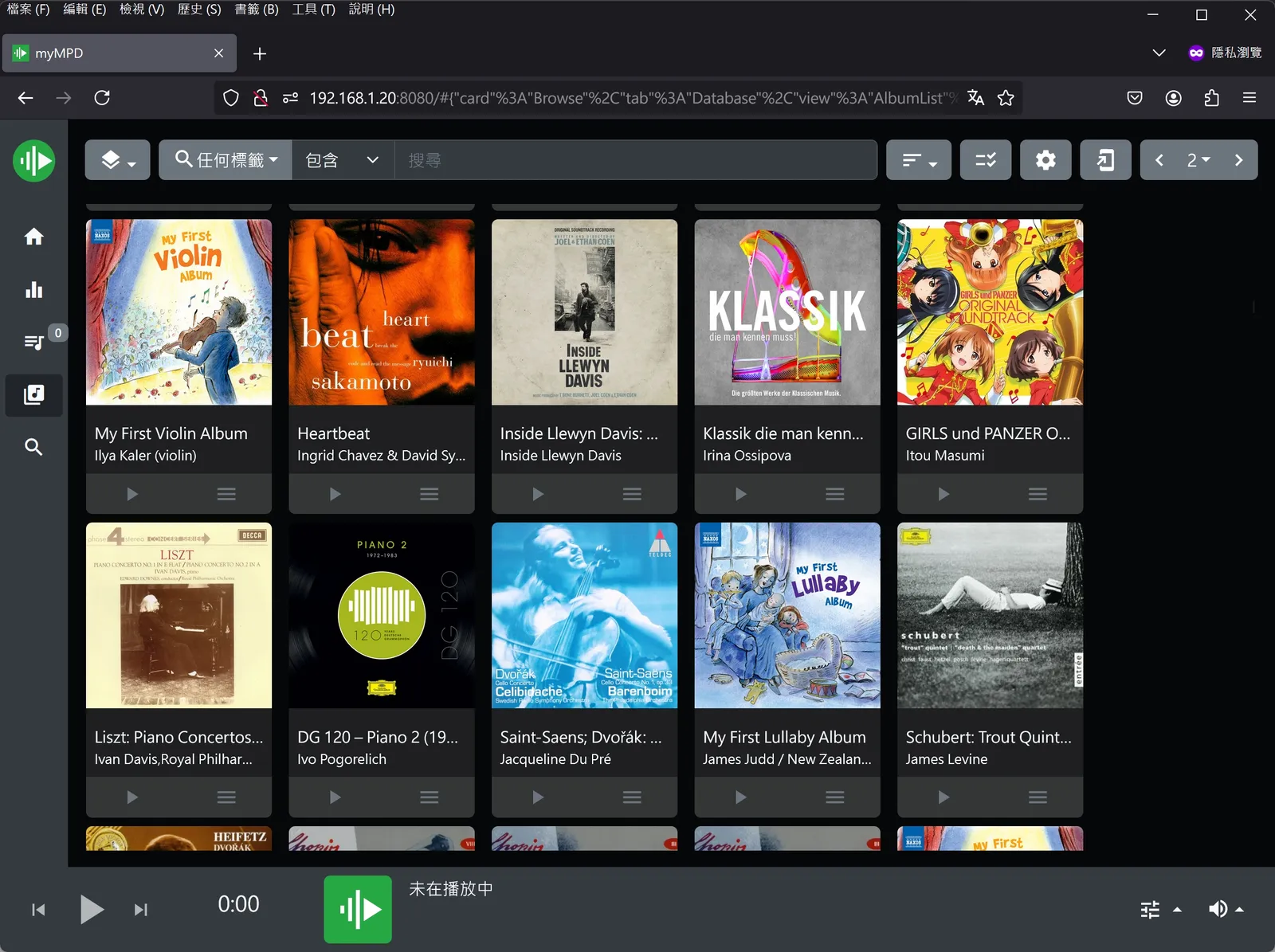
Task: Play Klassik die man kennen album
Action: [740, 494]
